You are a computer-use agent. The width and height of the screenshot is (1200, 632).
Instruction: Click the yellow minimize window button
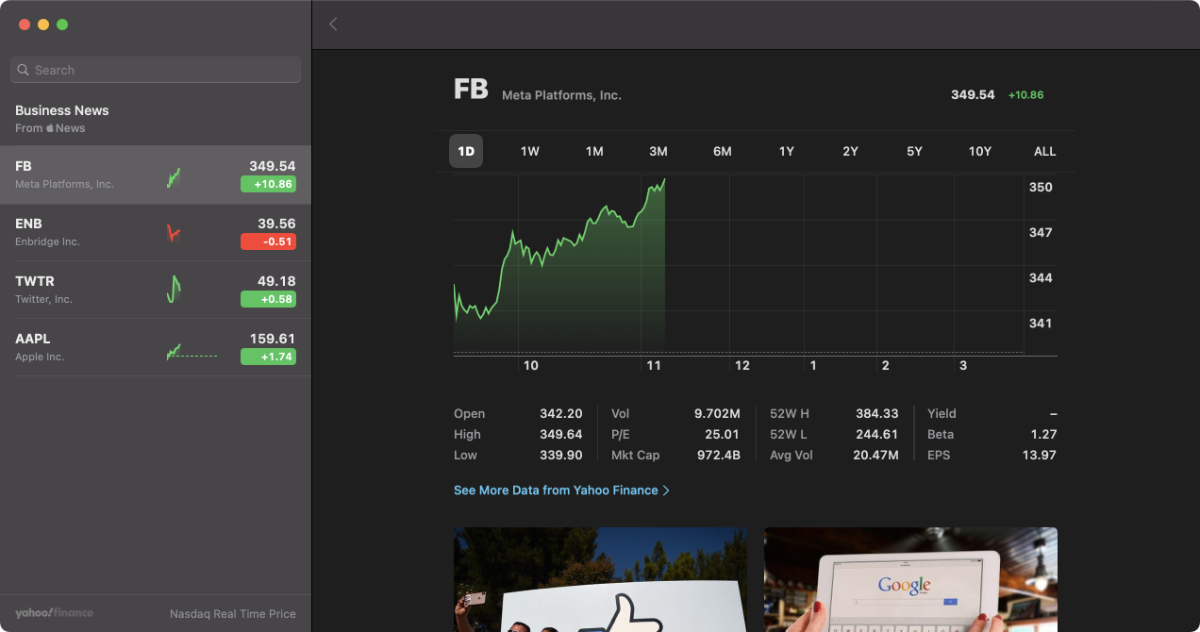click(x=43, y=24)
